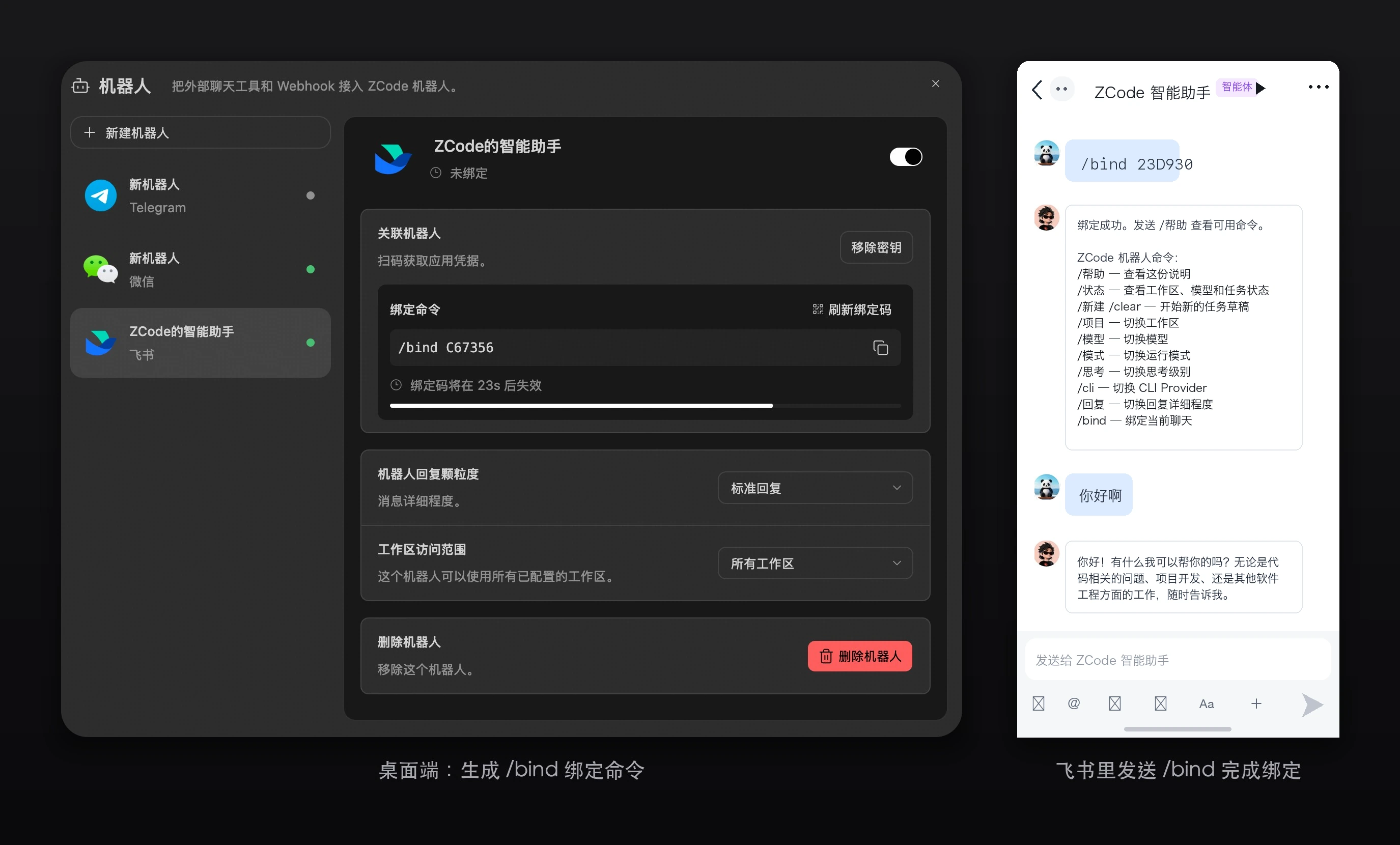1400x845 pixels.
Task: Click the bot avatar beside 你好！ reply
Action: 1047,553
